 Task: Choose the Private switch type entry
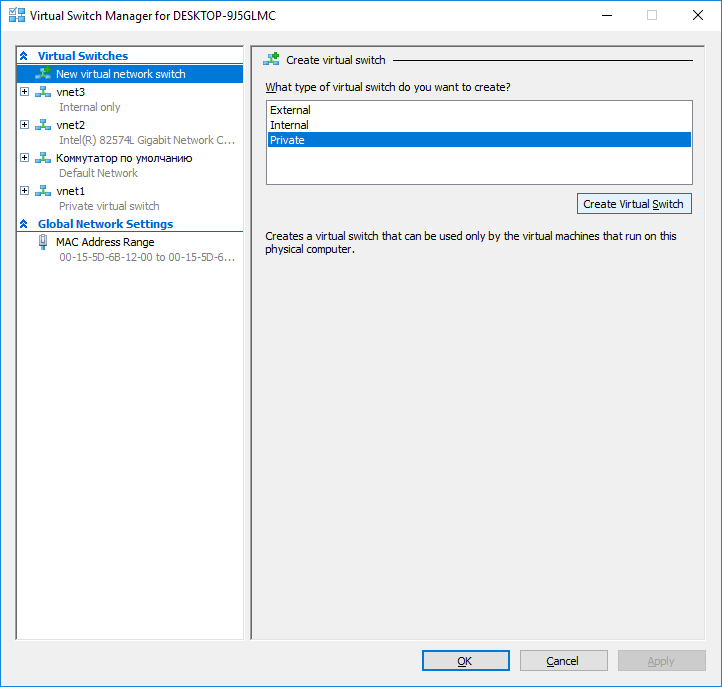[x=479, y=140]
